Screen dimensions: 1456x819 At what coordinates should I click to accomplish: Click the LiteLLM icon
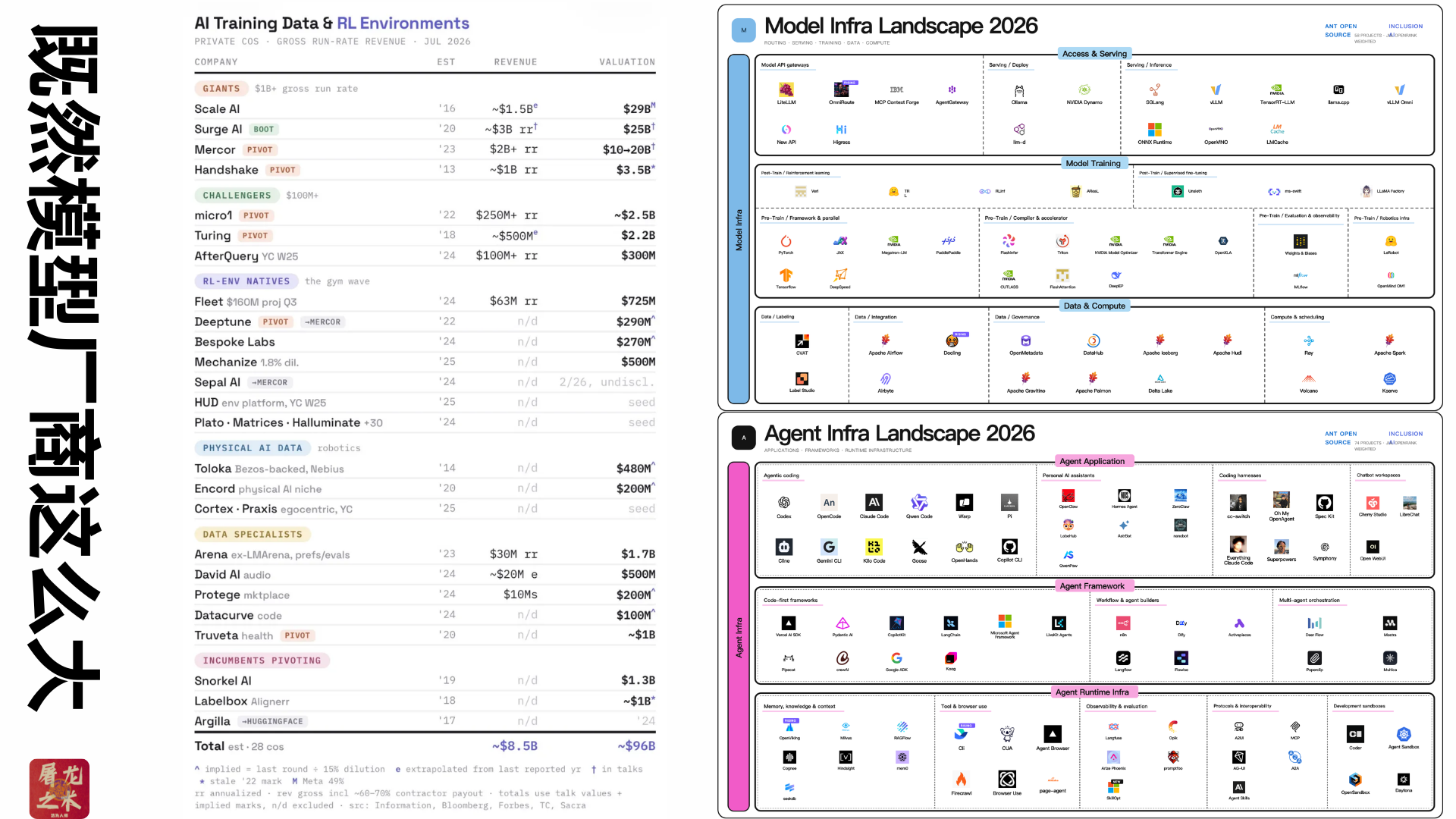(786, 89)
